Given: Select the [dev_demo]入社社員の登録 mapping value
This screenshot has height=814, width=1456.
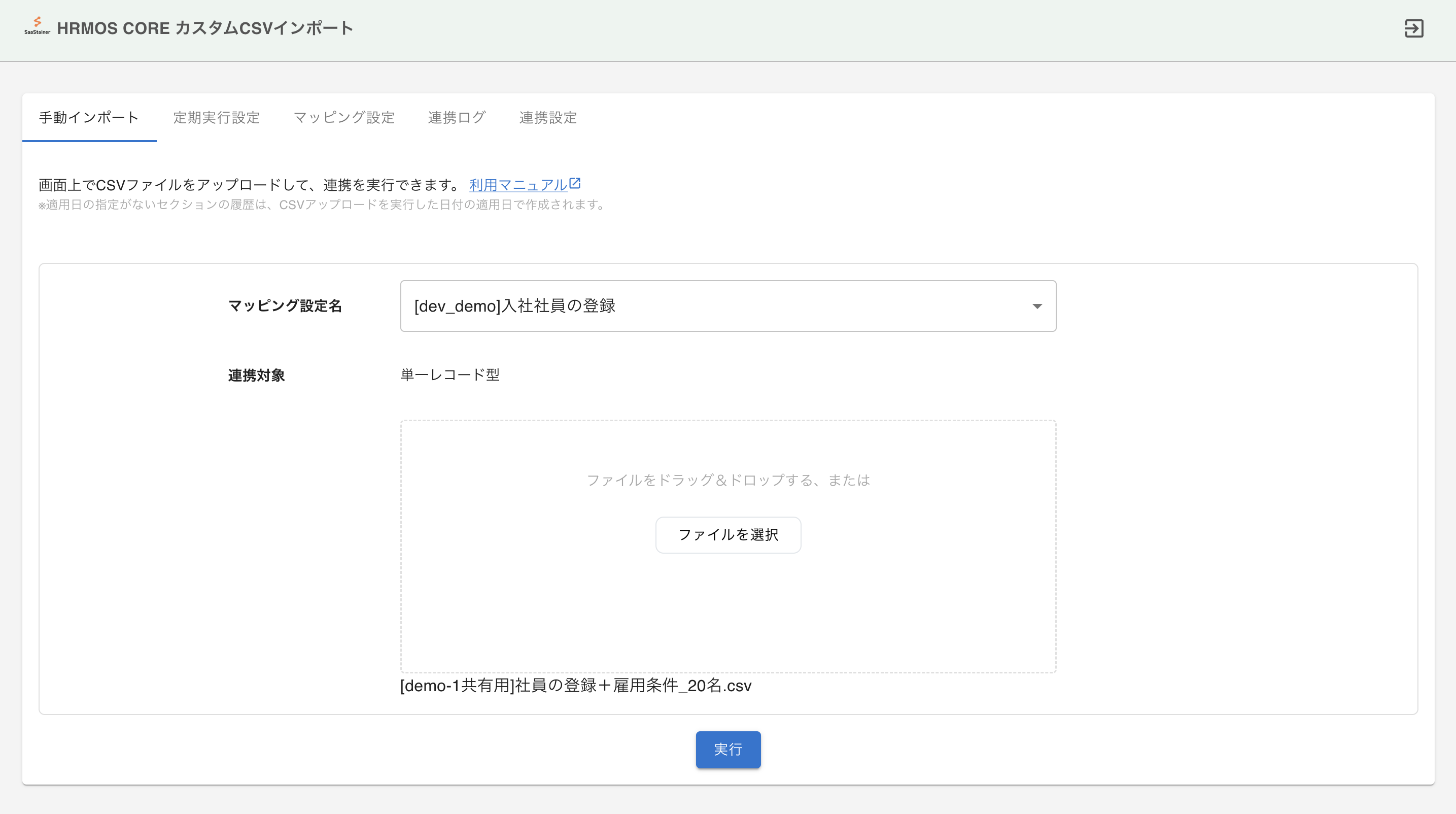Looking at the screenshot, I should tap(515, 306).
